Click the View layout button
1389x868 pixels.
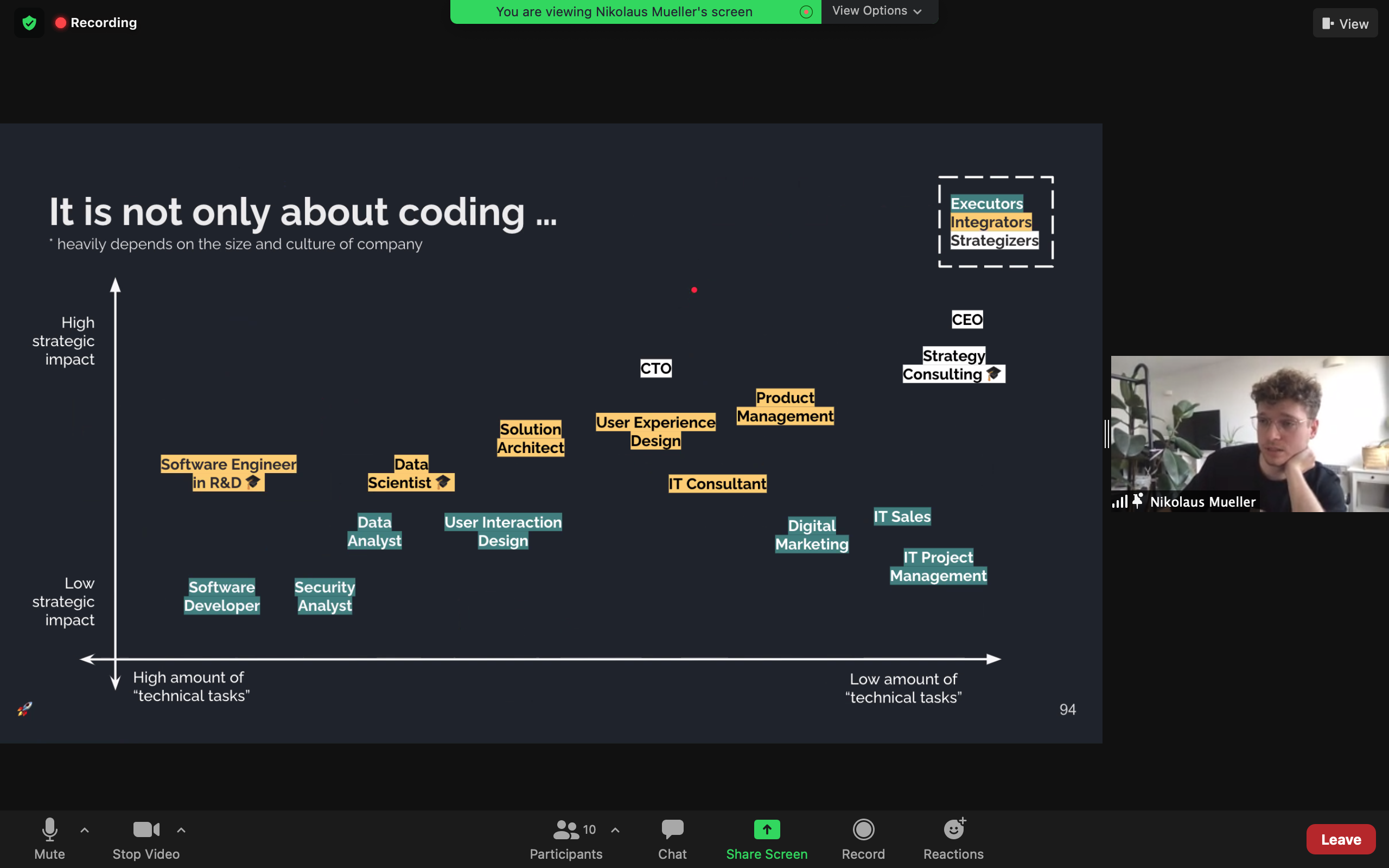click(1345, 23)
